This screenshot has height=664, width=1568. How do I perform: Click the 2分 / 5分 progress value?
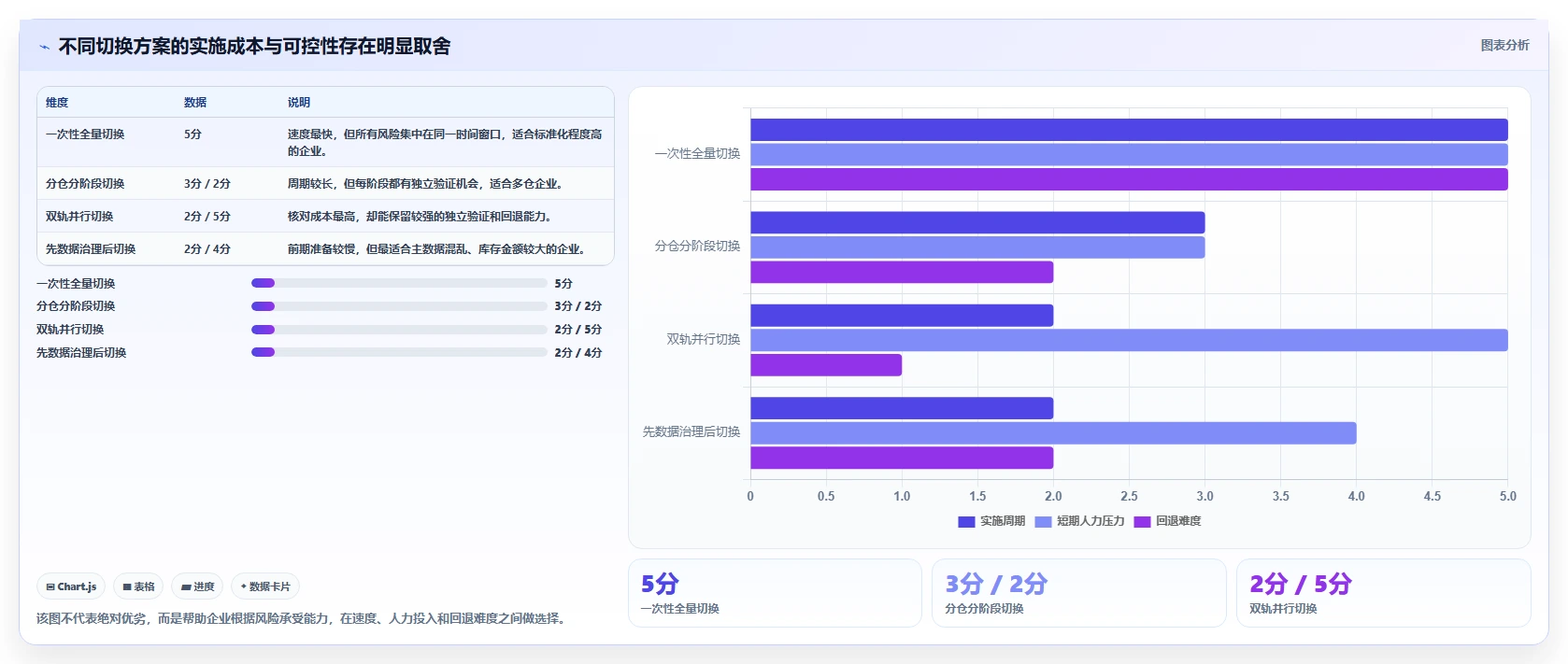(578, 330)
